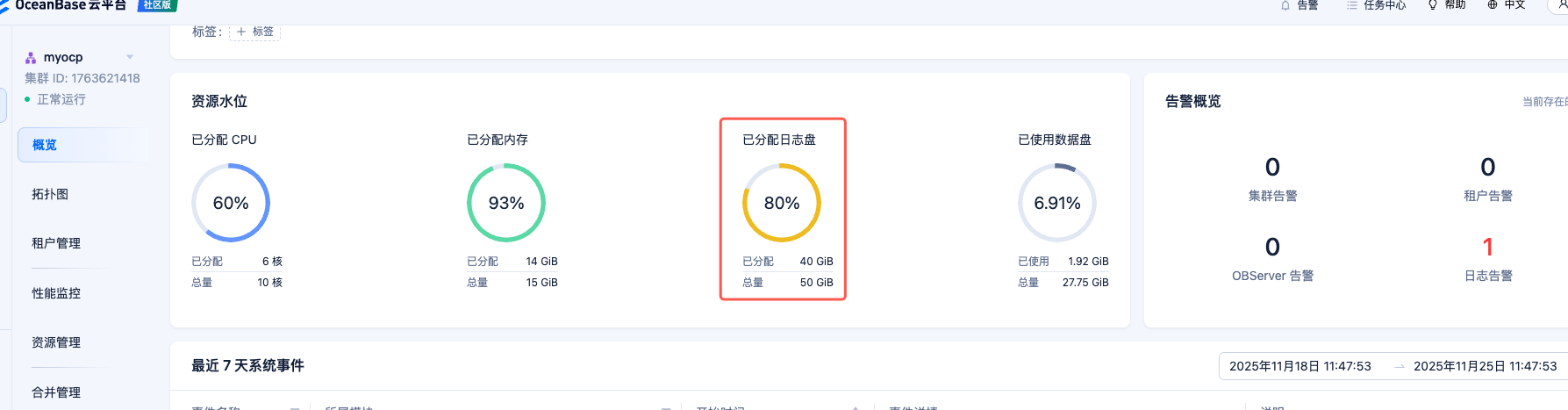The width and height of the screenshot is (1568, 410).
Task: Expand the myocp cluster switcher dropdown
Action: click(130, 57)
